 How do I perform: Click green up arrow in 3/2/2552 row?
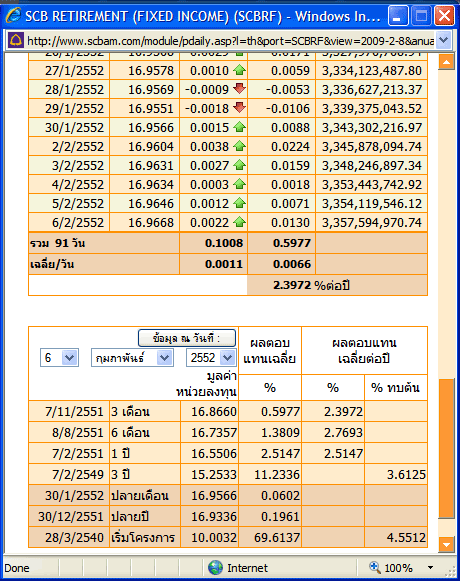click(x=240, y=165)
